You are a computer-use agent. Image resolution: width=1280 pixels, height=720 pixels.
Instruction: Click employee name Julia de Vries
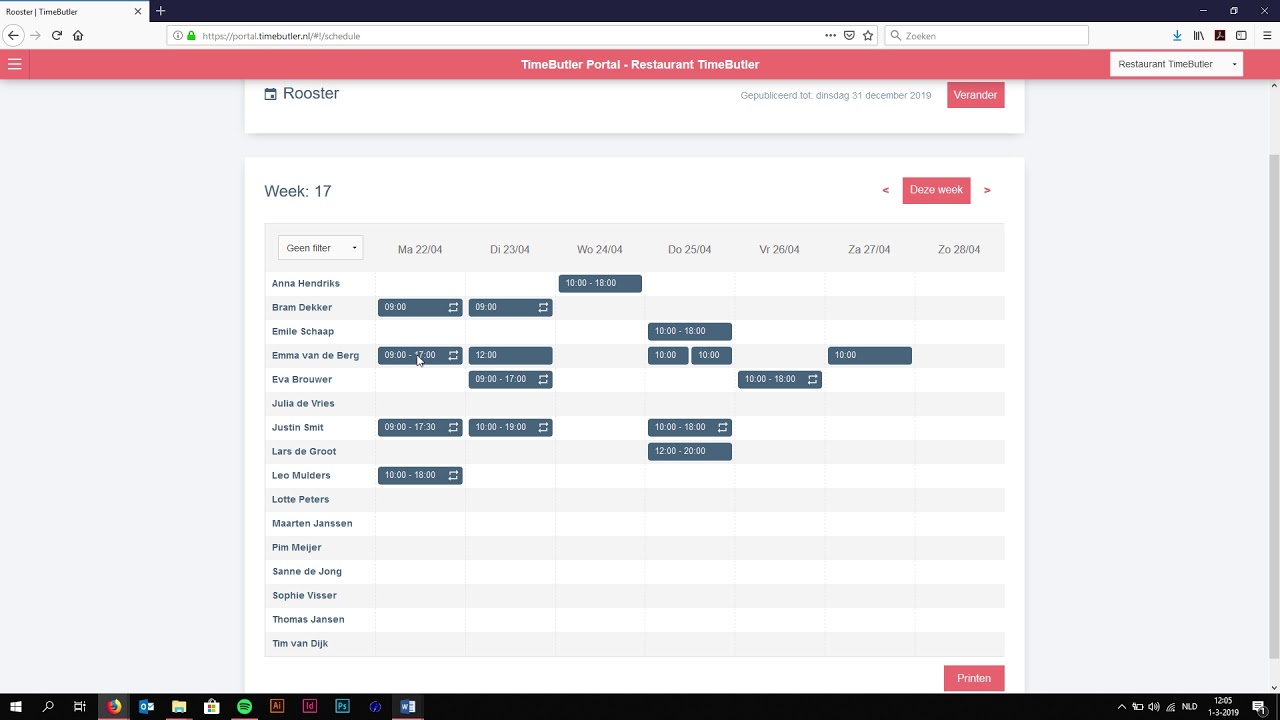coord(303,403)
